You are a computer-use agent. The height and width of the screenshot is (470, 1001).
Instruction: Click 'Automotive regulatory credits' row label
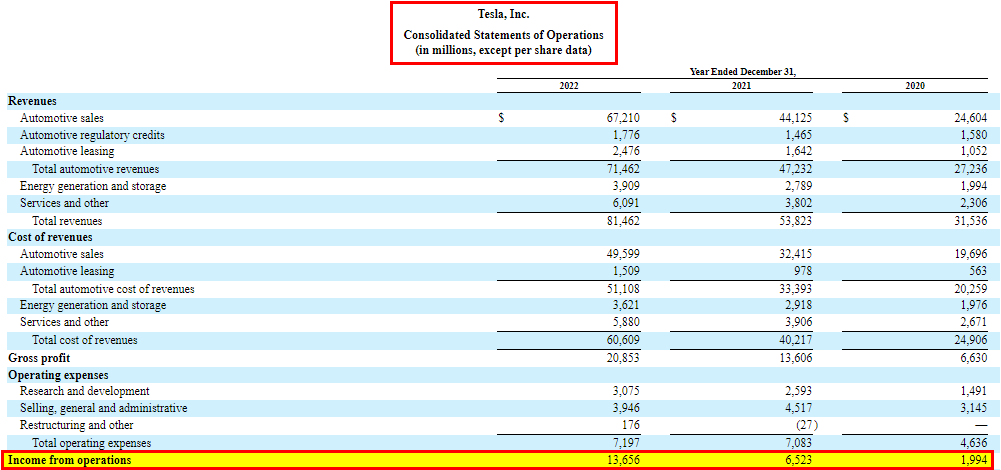[92, 135]
